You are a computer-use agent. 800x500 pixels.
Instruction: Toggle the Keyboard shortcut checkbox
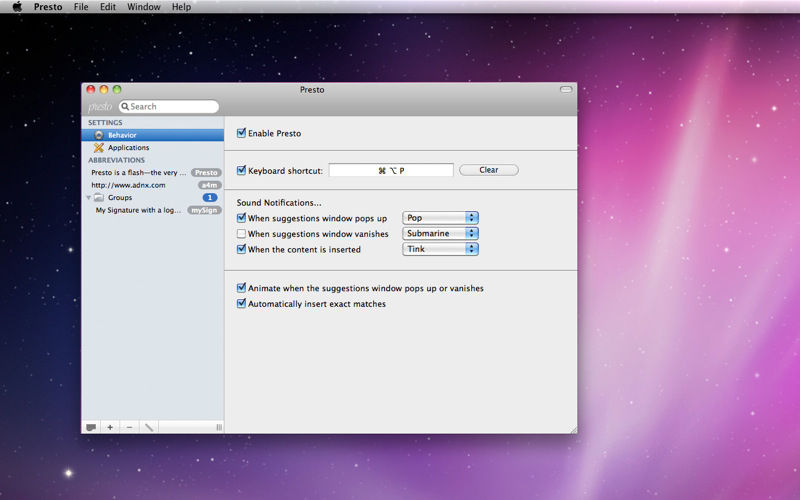pos(241,170)
